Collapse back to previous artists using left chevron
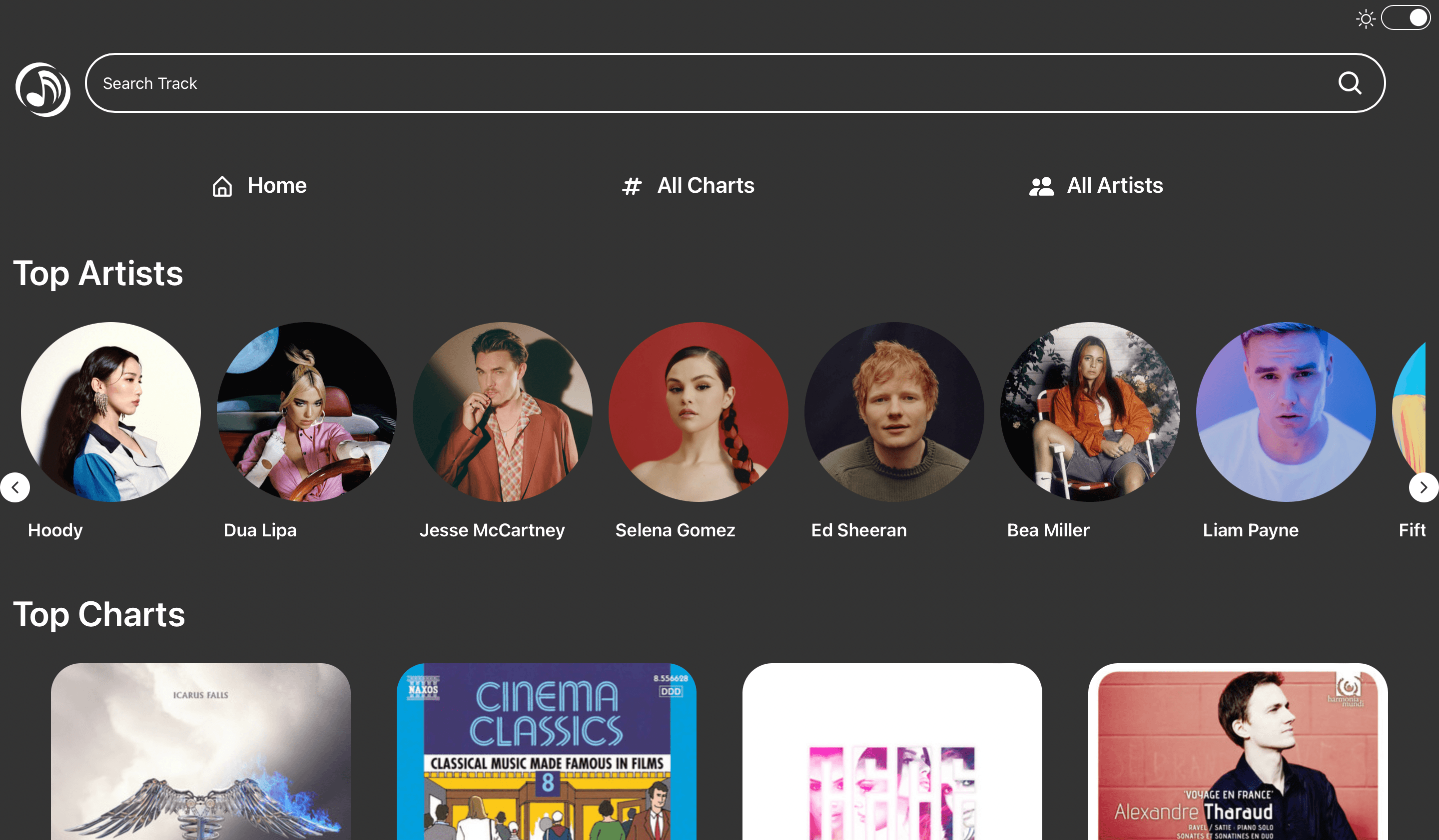 click(15, 487)
